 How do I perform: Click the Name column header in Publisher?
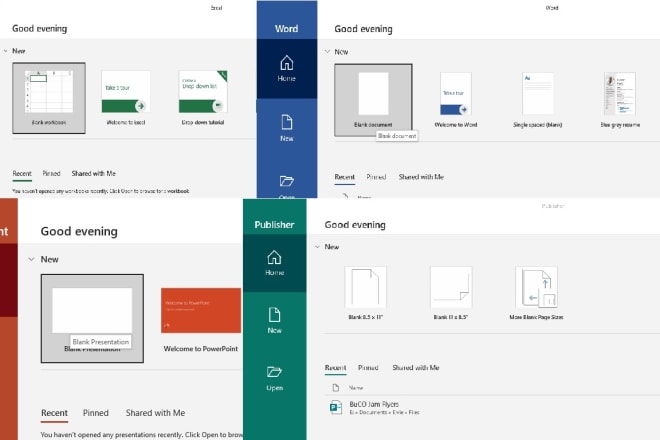[x=356, y=388]
